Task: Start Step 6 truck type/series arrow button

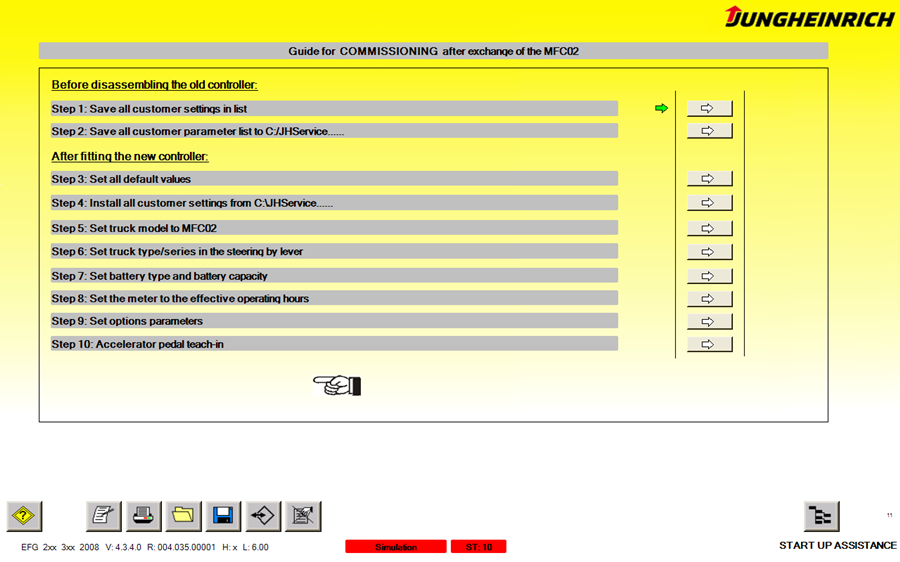Action: (709, 251)
